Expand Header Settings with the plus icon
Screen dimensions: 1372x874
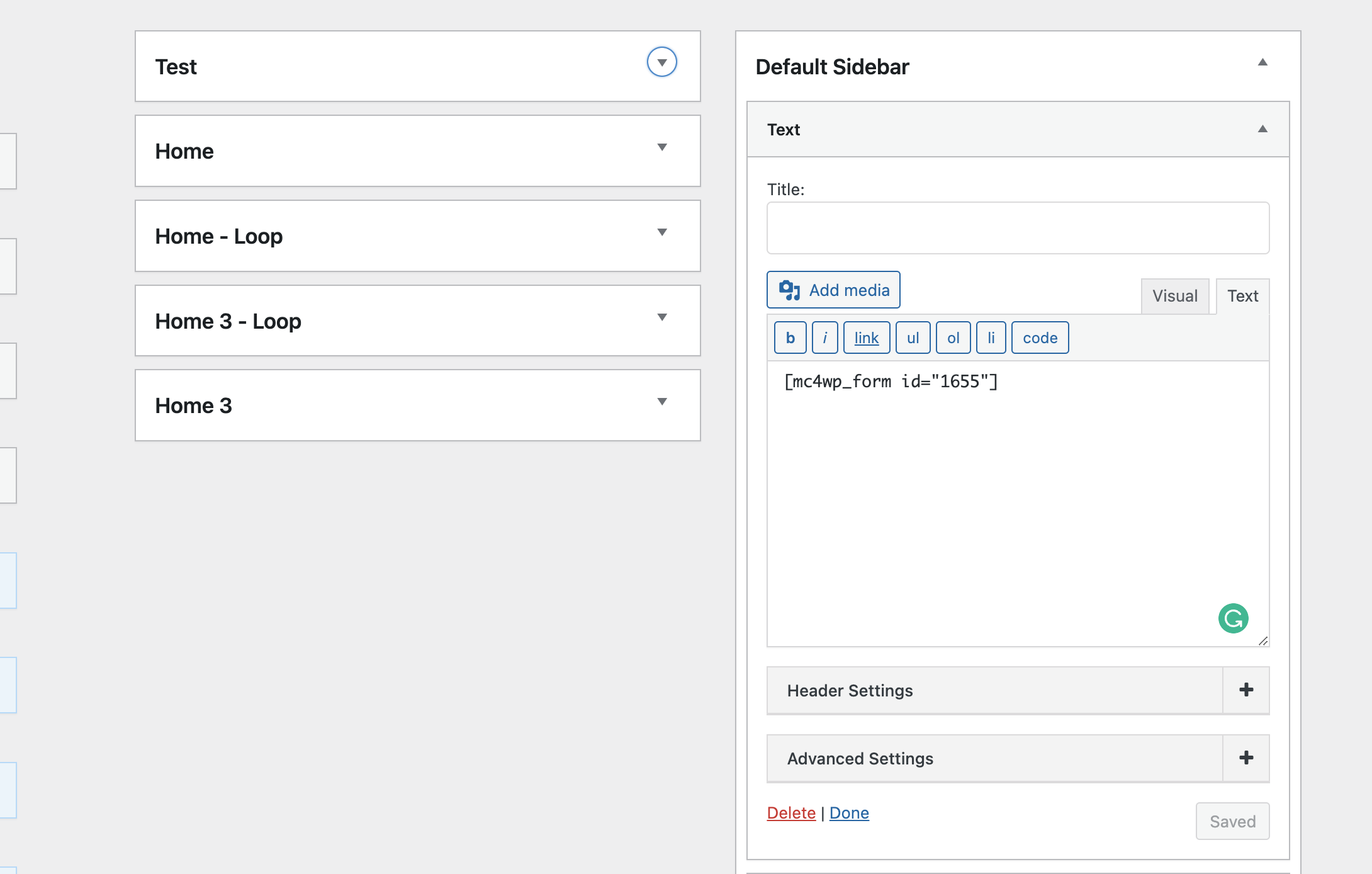(x=1246, y=690)
